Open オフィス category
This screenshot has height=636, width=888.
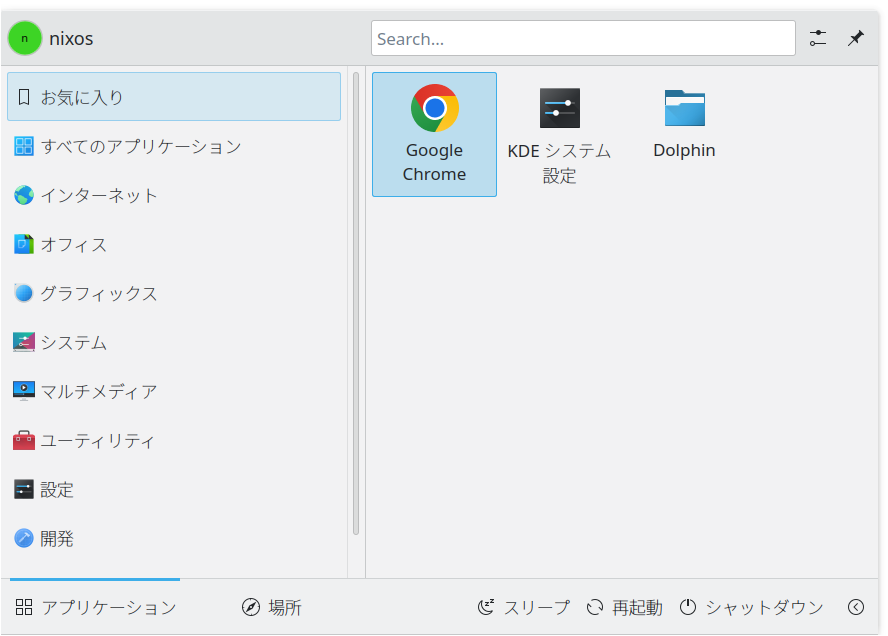click(x=174, y=245)
